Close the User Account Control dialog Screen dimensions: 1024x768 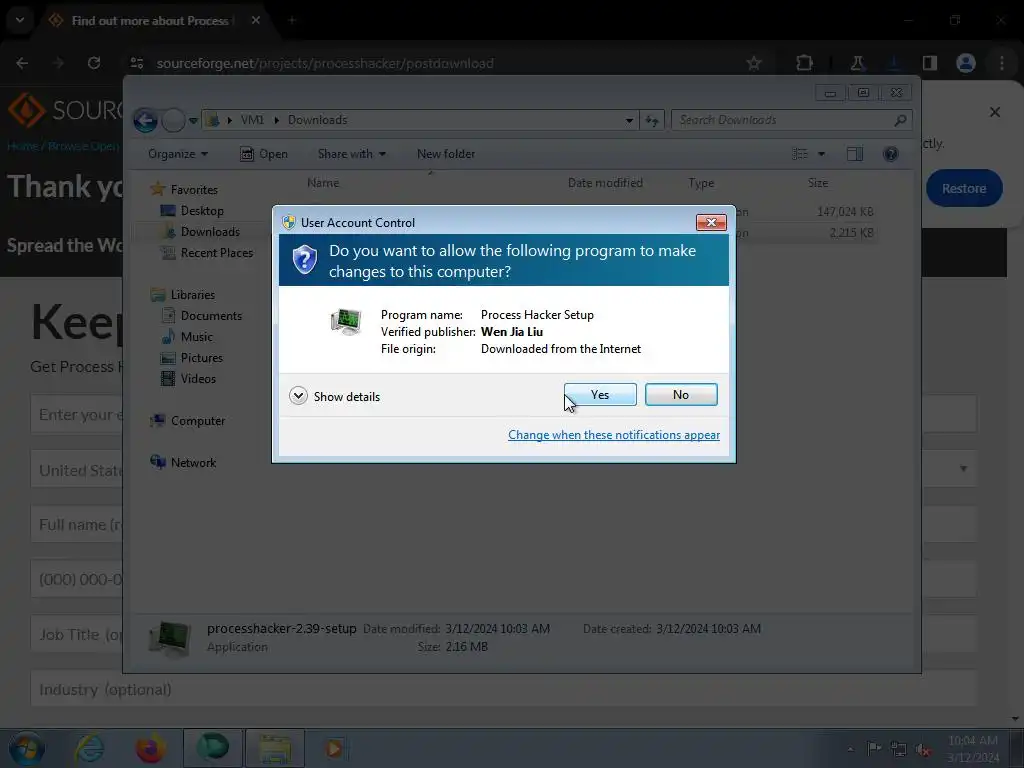[711, 223]
